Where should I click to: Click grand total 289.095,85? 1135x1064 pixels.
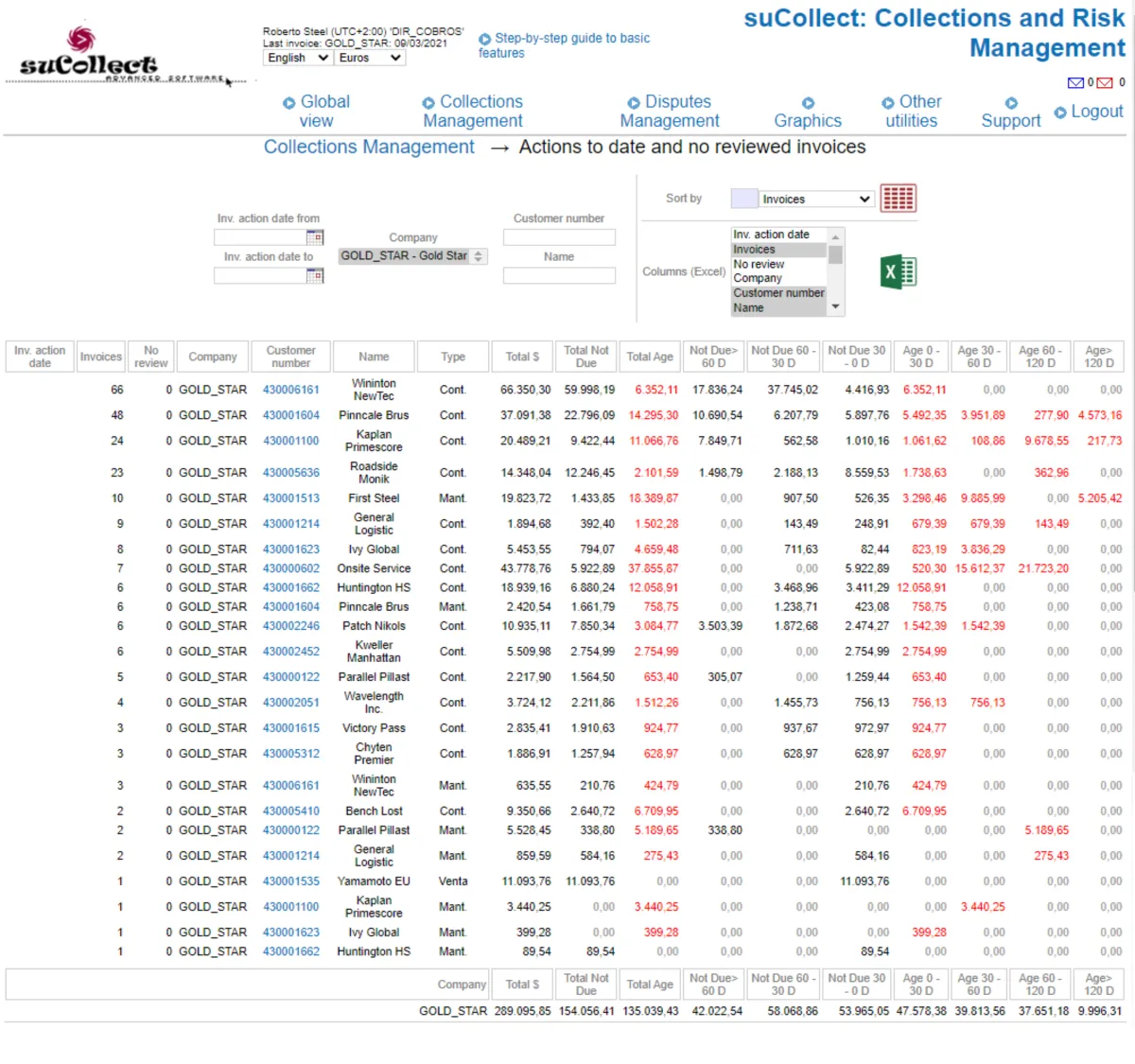(x=522, y=1011)
